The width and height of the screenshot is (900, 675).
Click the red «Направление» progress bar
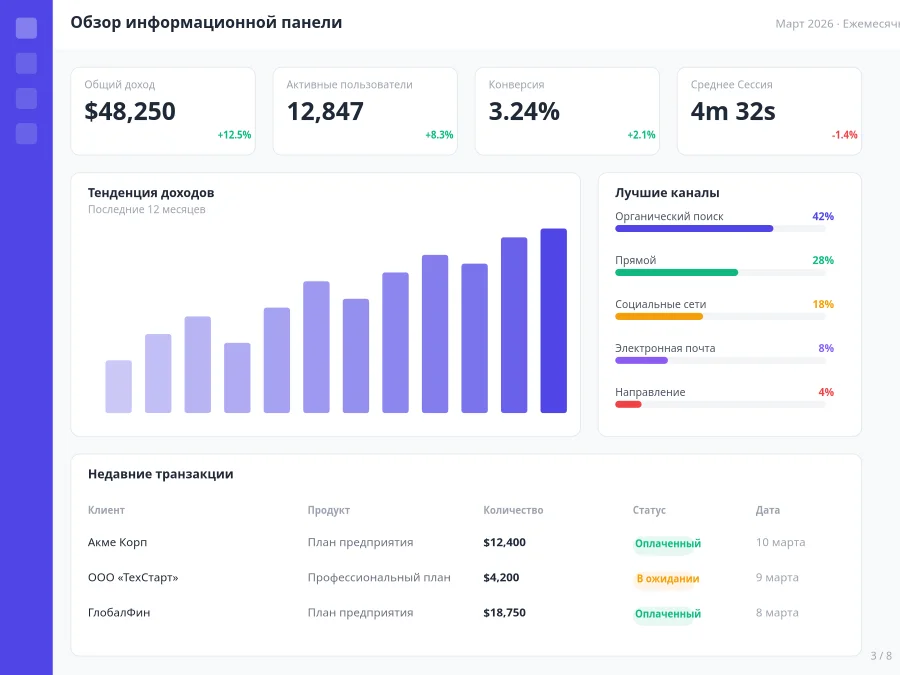point(720,405)
